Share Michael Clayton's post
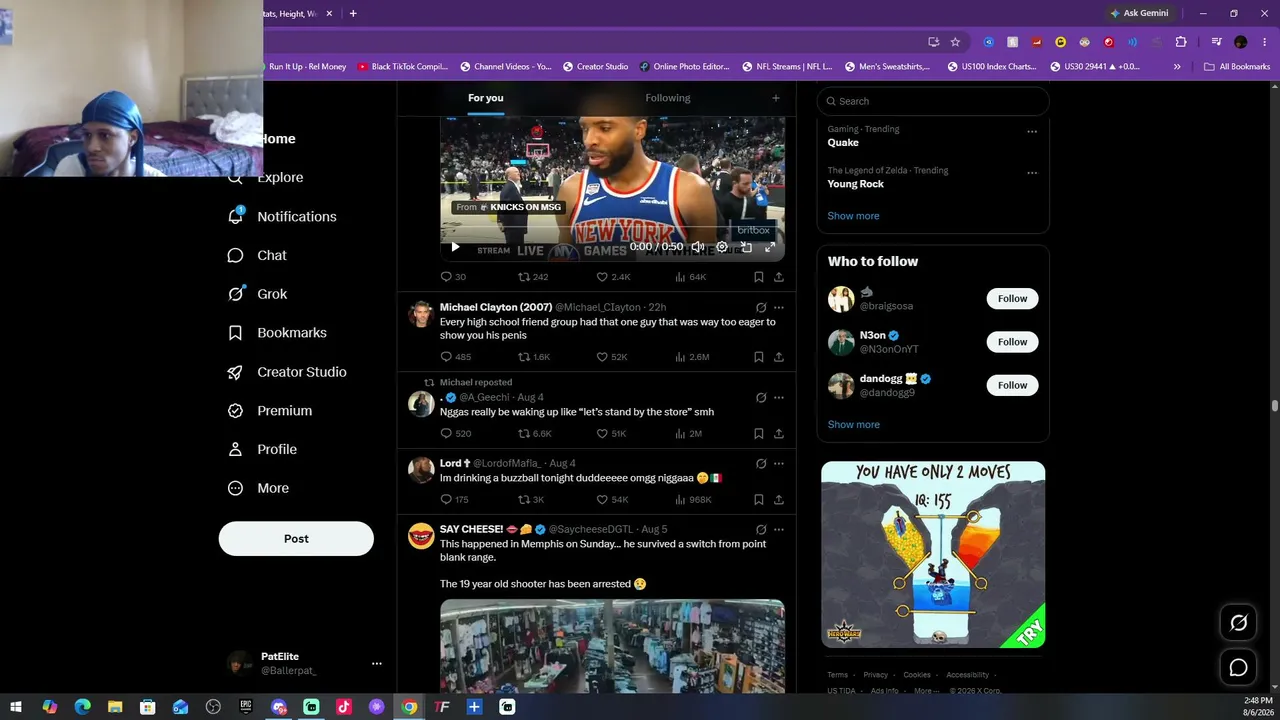The width and height of the screenshot is (1280, 720). coord(779,357)
